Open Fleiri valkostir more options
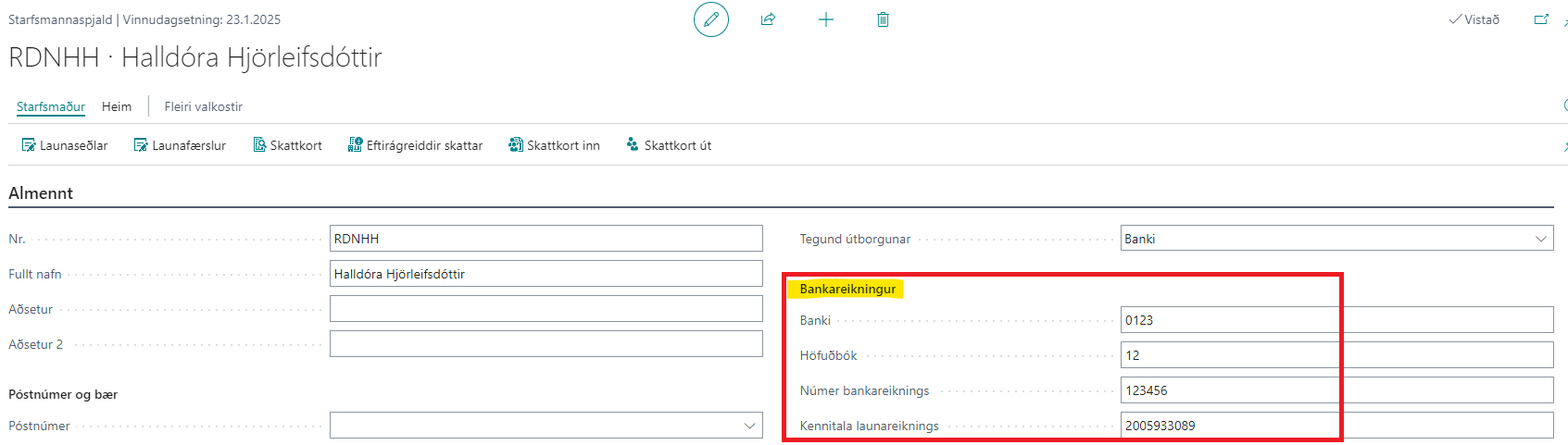 pos(203,106)
